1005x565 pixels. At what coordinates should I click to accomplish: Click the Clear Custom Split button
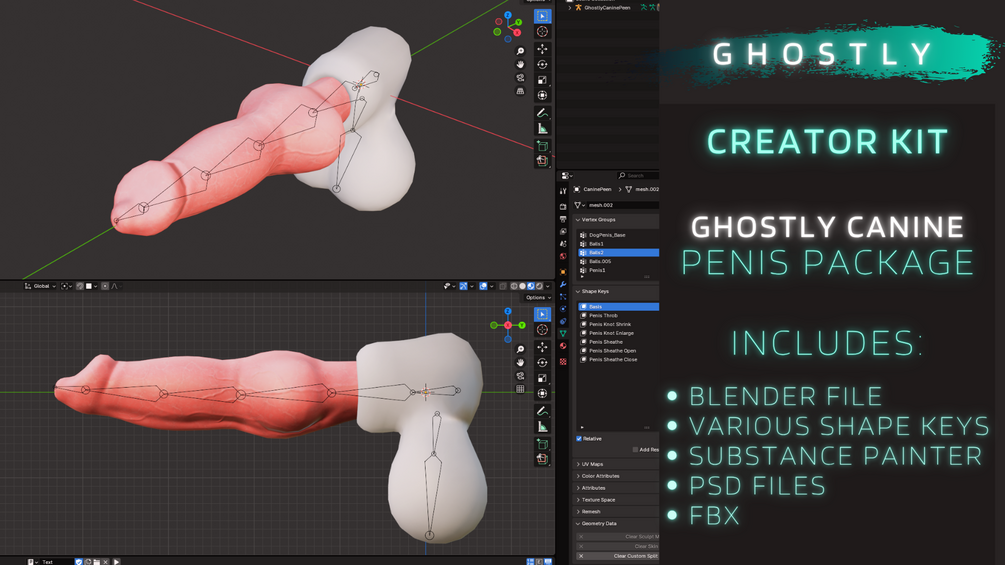click(x=617, y=556)
